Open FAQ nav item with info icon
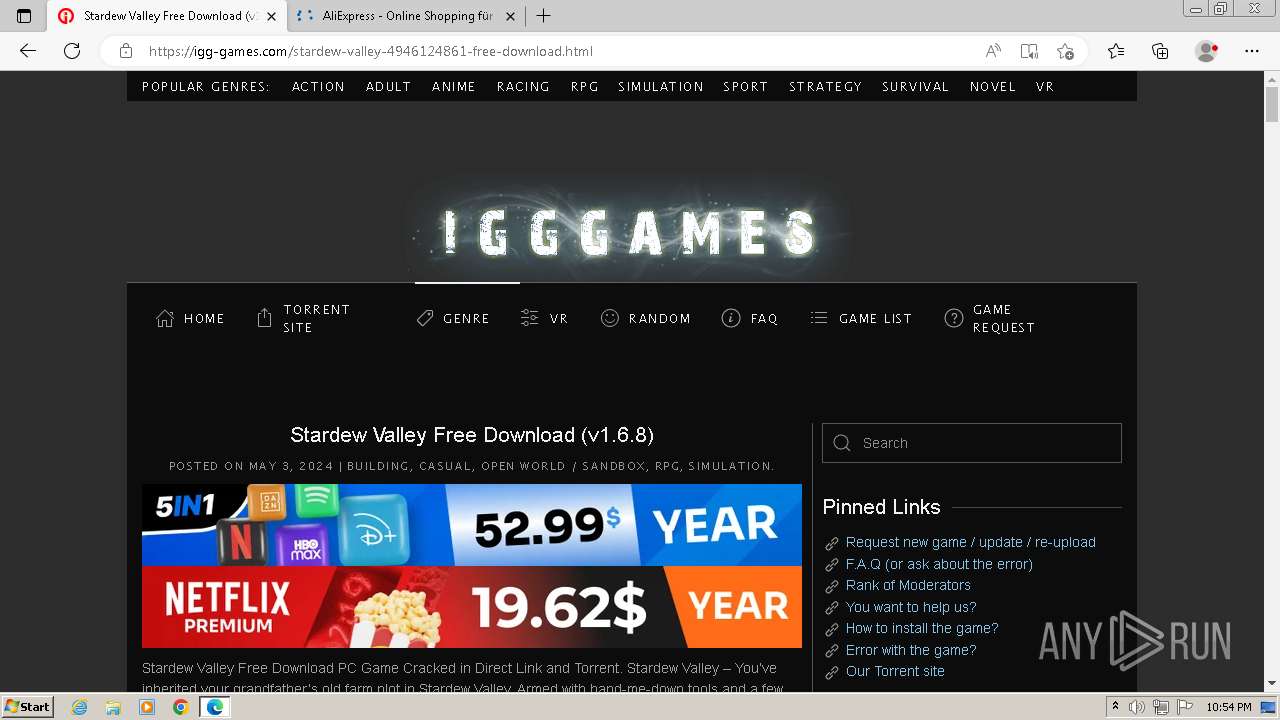Viewport: 1280px width, 720px height. point(750,319)
